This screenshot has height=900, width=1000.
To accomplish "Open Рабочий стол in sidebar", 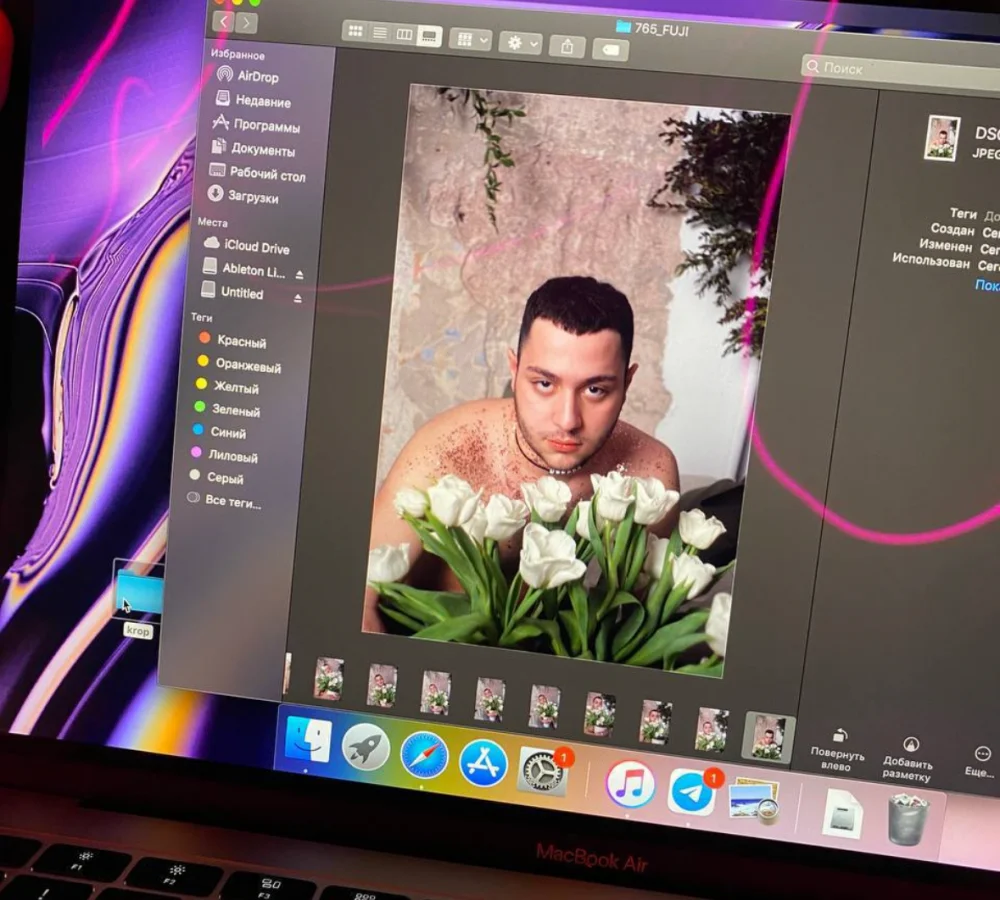I will pos(258,172).
